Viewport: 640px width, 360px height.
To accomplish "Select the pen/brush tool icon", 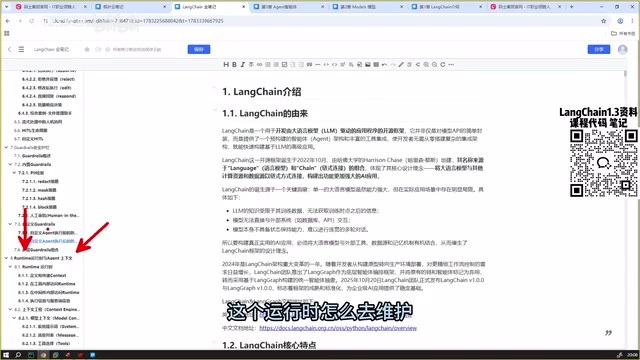I will coord(401,64).
